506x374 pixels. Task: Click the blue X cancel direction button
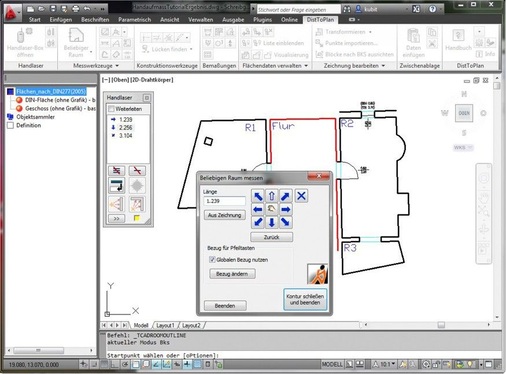click(x=301, y=196)
